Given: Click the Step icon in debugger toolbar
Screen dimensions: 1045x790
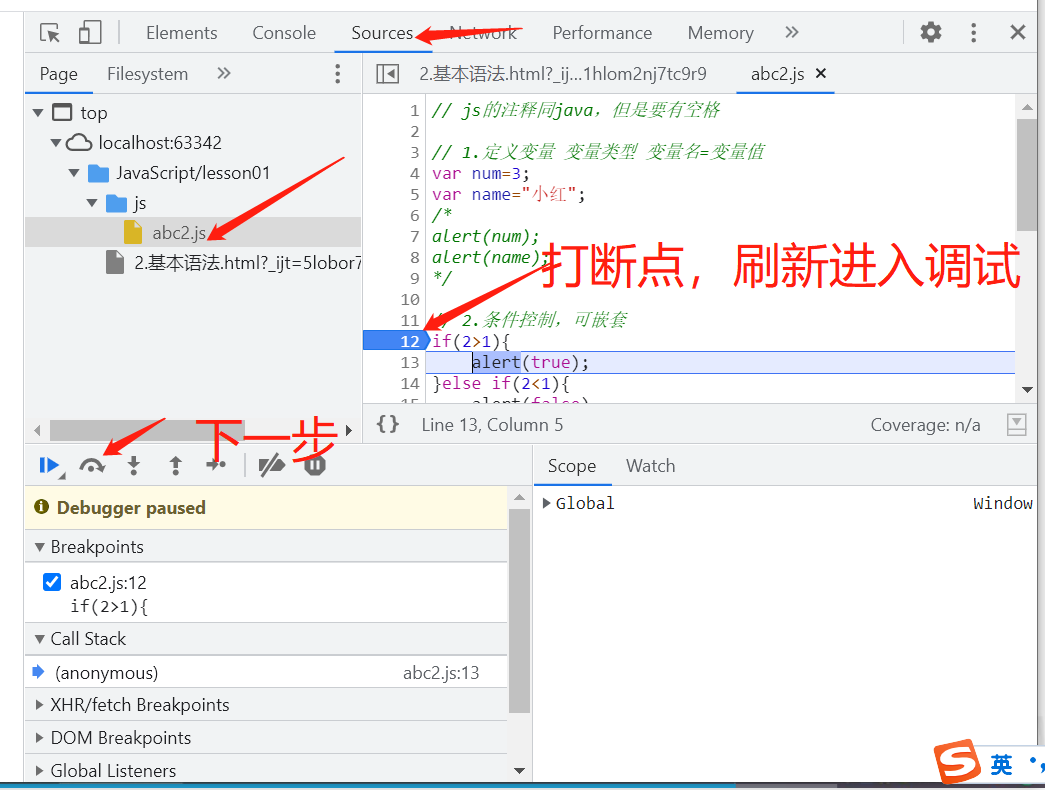Looking at the screenshot, I should (216, 465).
